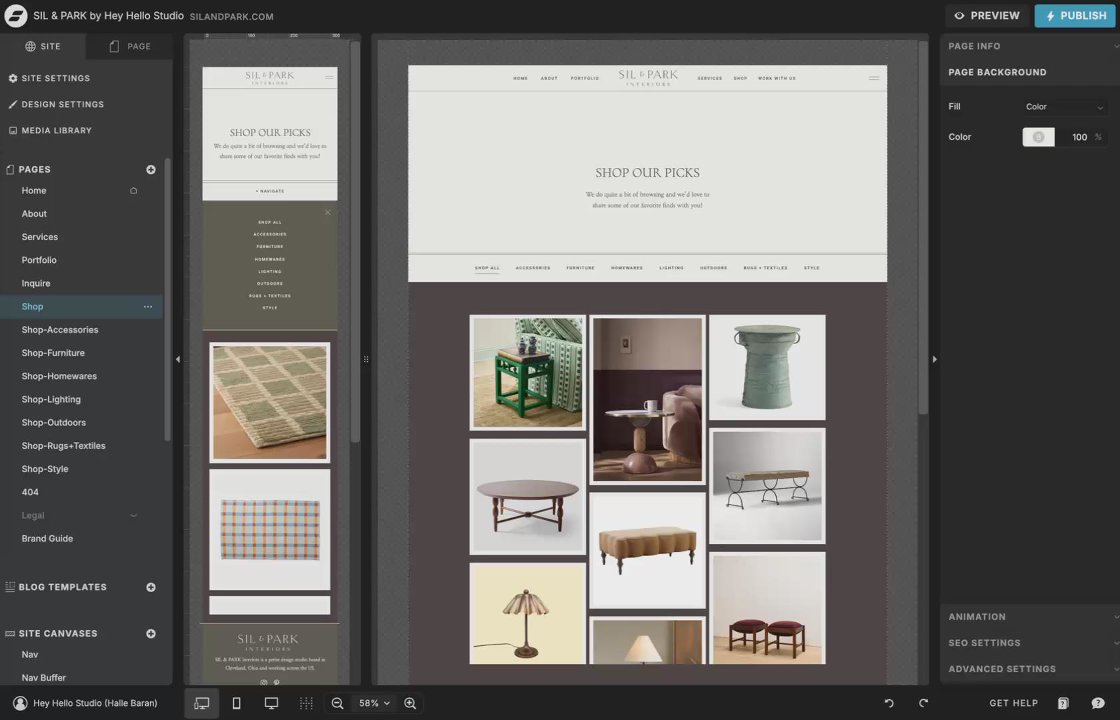The image size is (1120, 720).
Task: Add a new site canvas
Action: coord(151,634)
